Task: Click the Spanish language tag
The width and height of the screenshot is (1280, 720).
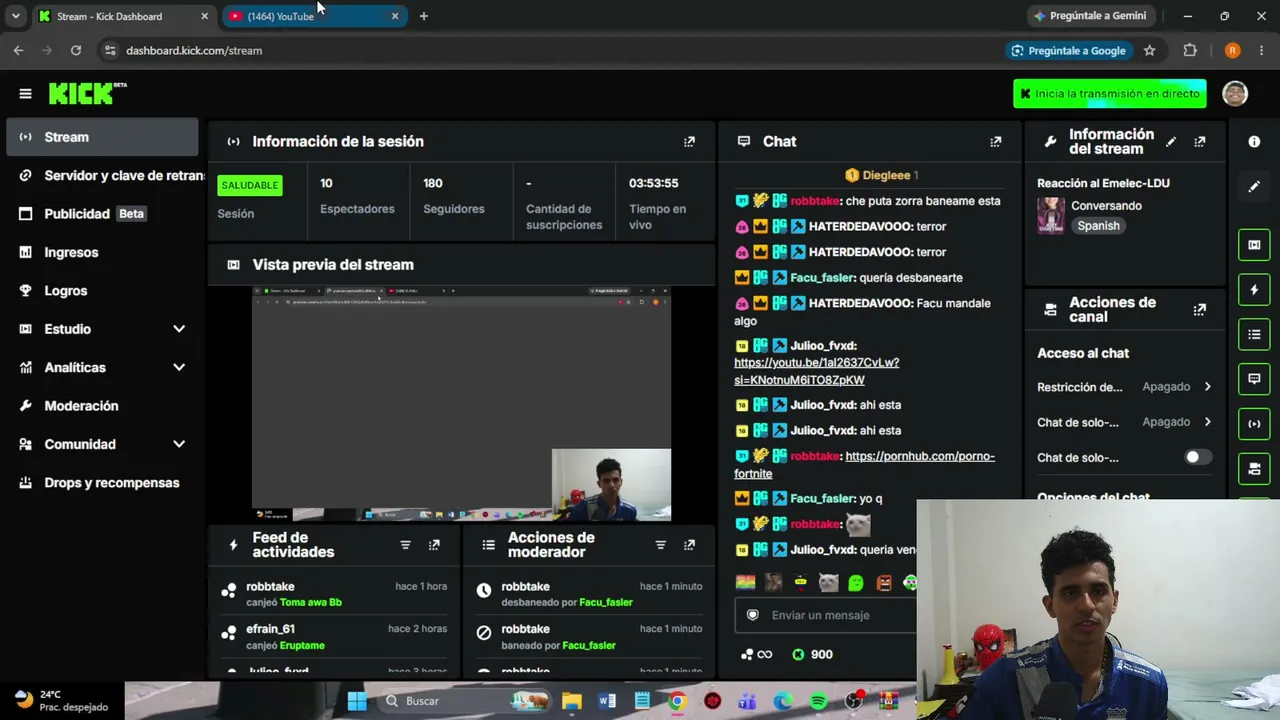Action: coord(1098,226)
